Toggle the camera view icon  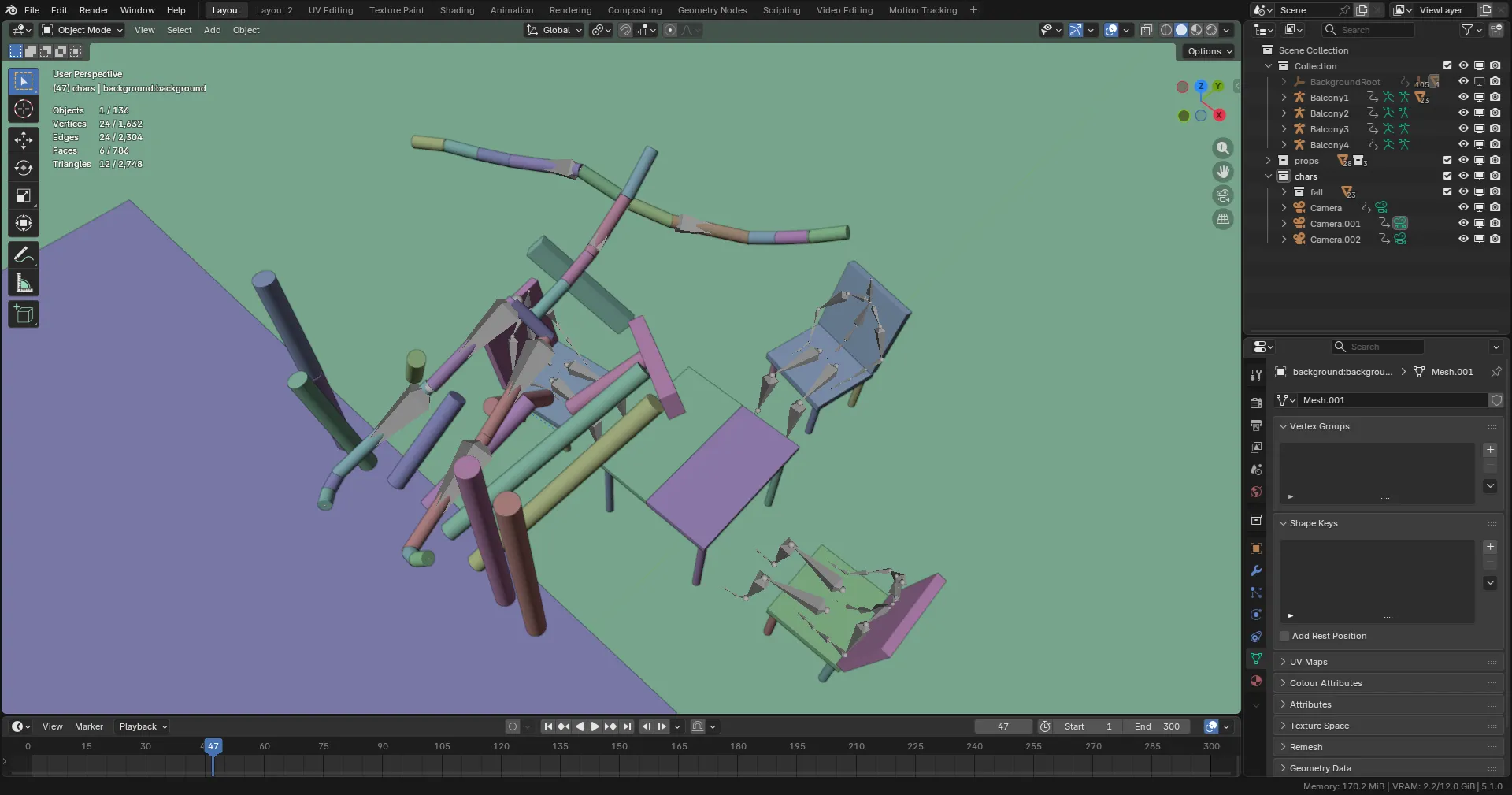point(1223,195)
